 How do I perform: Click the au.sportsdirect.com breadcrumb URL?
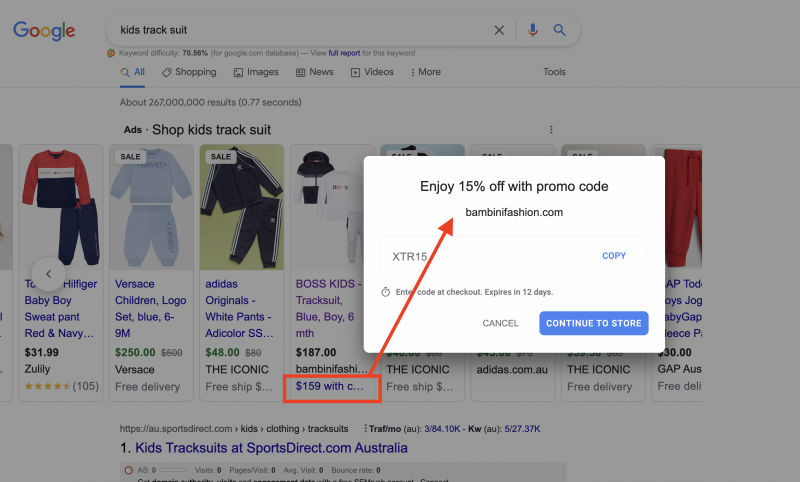click(x=234, y=428)
